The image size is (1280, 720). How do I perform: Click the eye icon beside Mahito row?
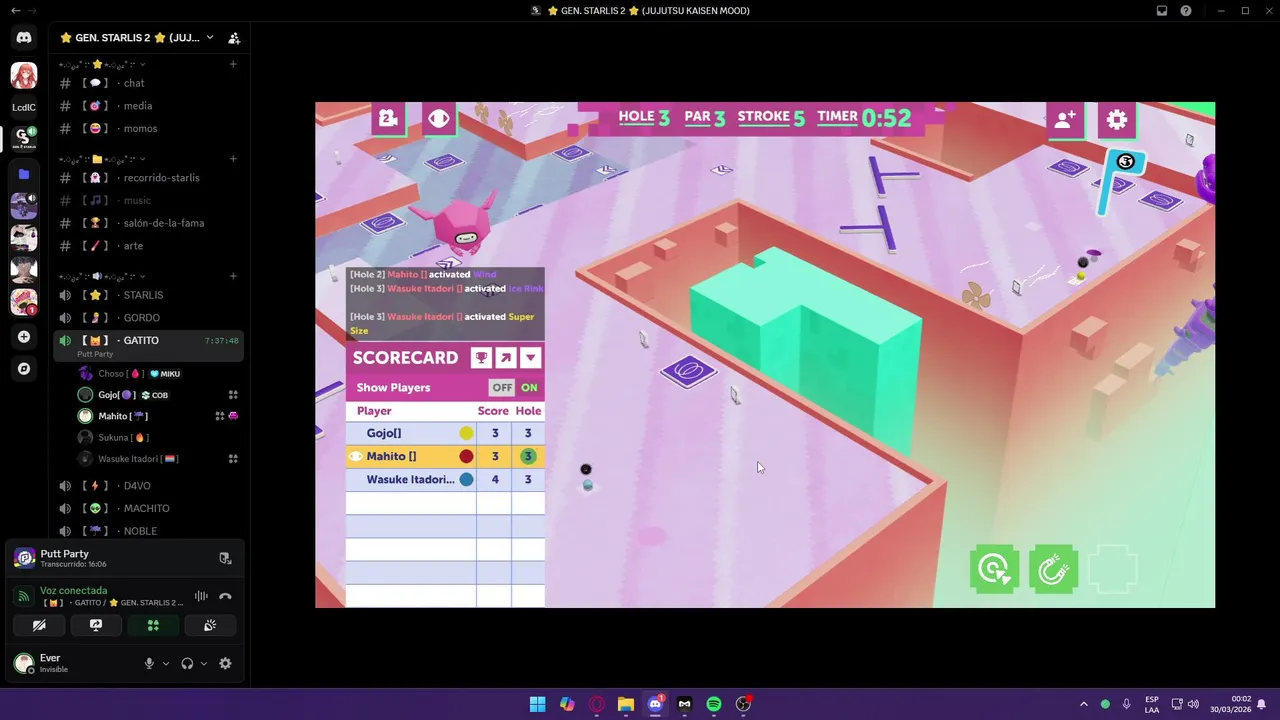[355, 457]
